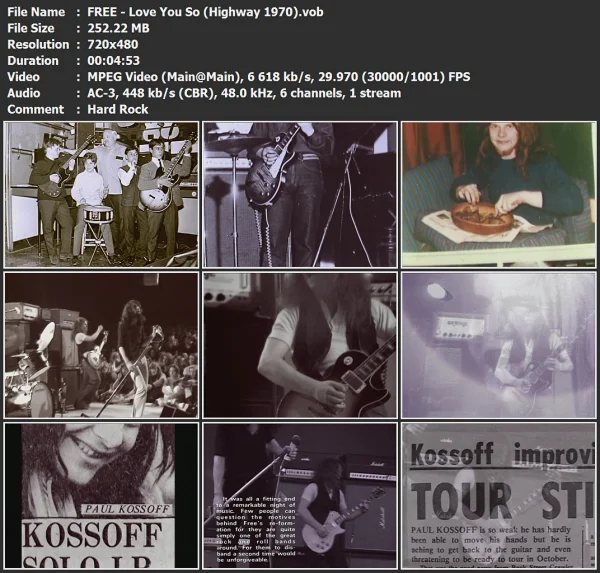The width and height of the screenshot is (600, 573).
Task: Click the comment value 'Hard Rock'
Action: 117,109
